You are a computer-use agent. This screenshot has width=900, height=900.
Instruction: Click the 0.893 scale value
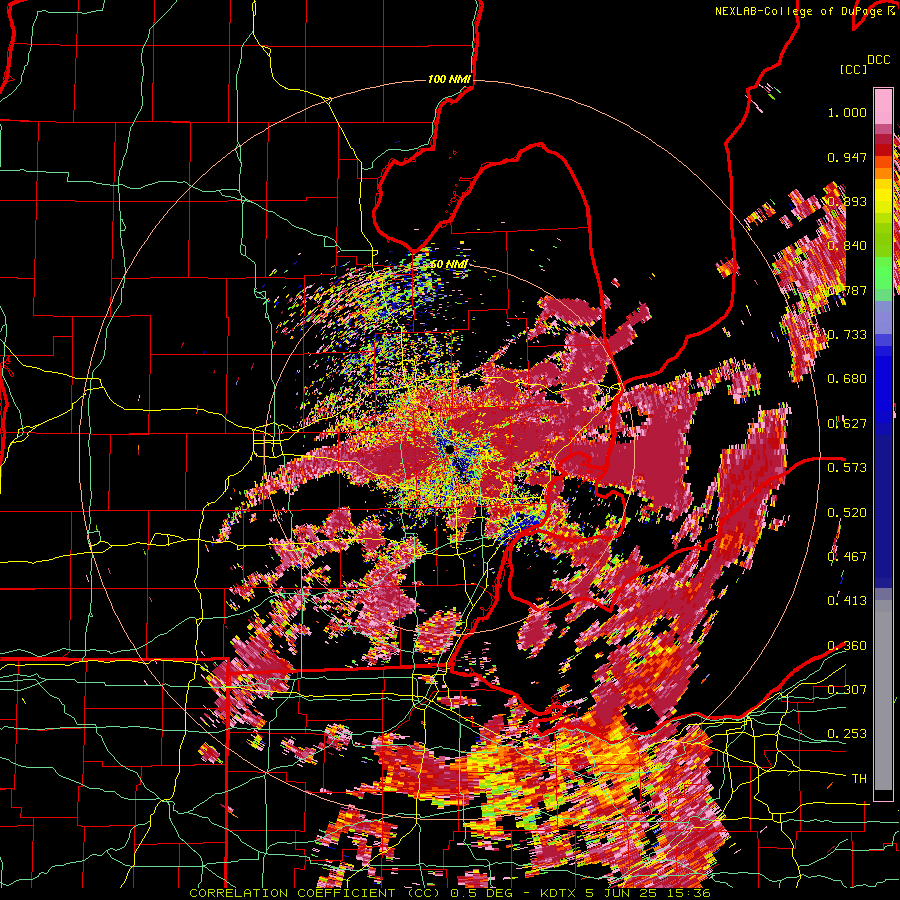click(x=847, y=201)
